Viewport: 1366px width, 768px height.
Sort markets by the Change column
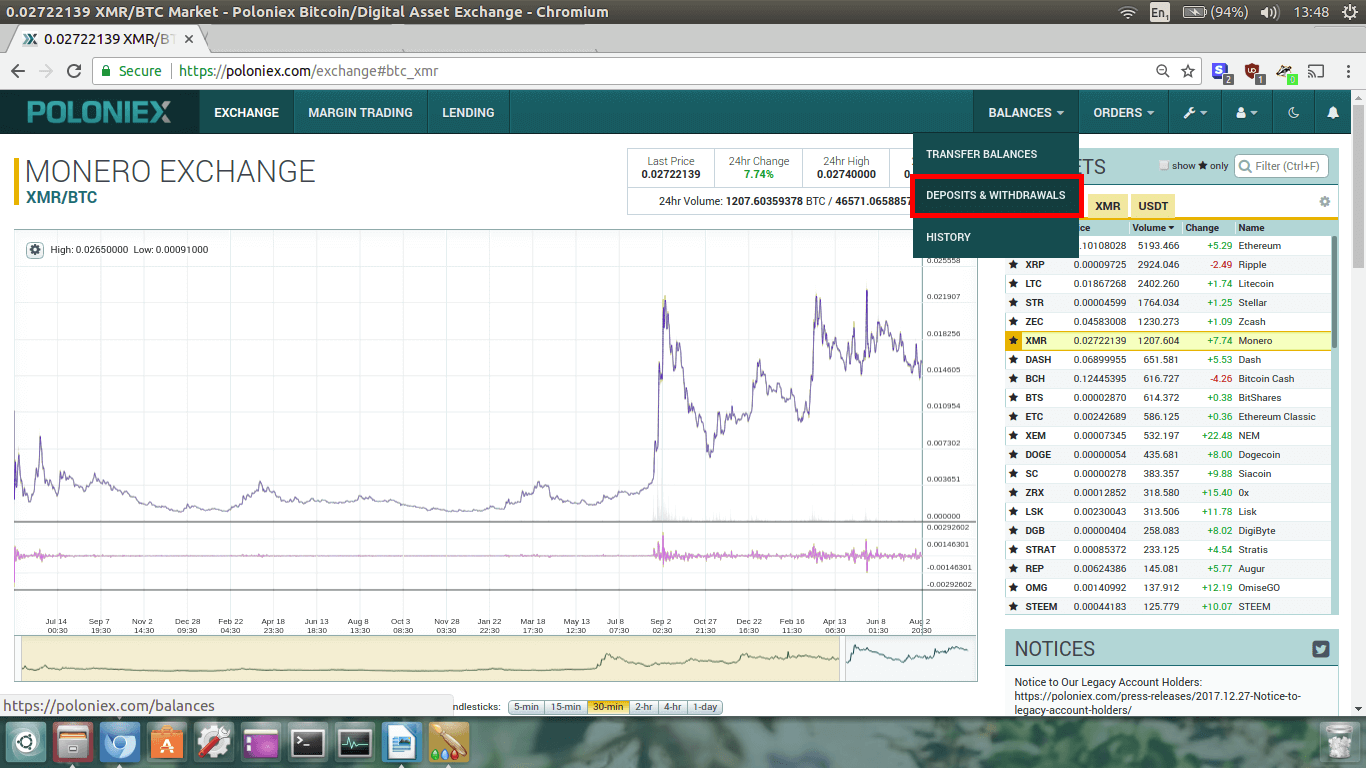click(1202, 228)
